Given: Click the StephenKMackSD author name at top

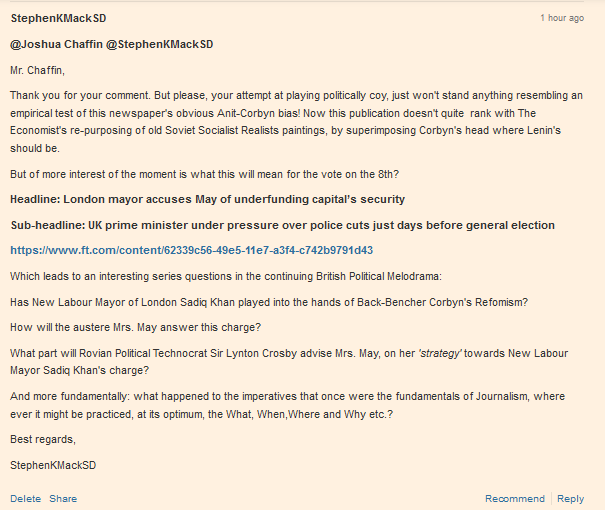Looking at the screenshot, I should click(x=59, y=19).
